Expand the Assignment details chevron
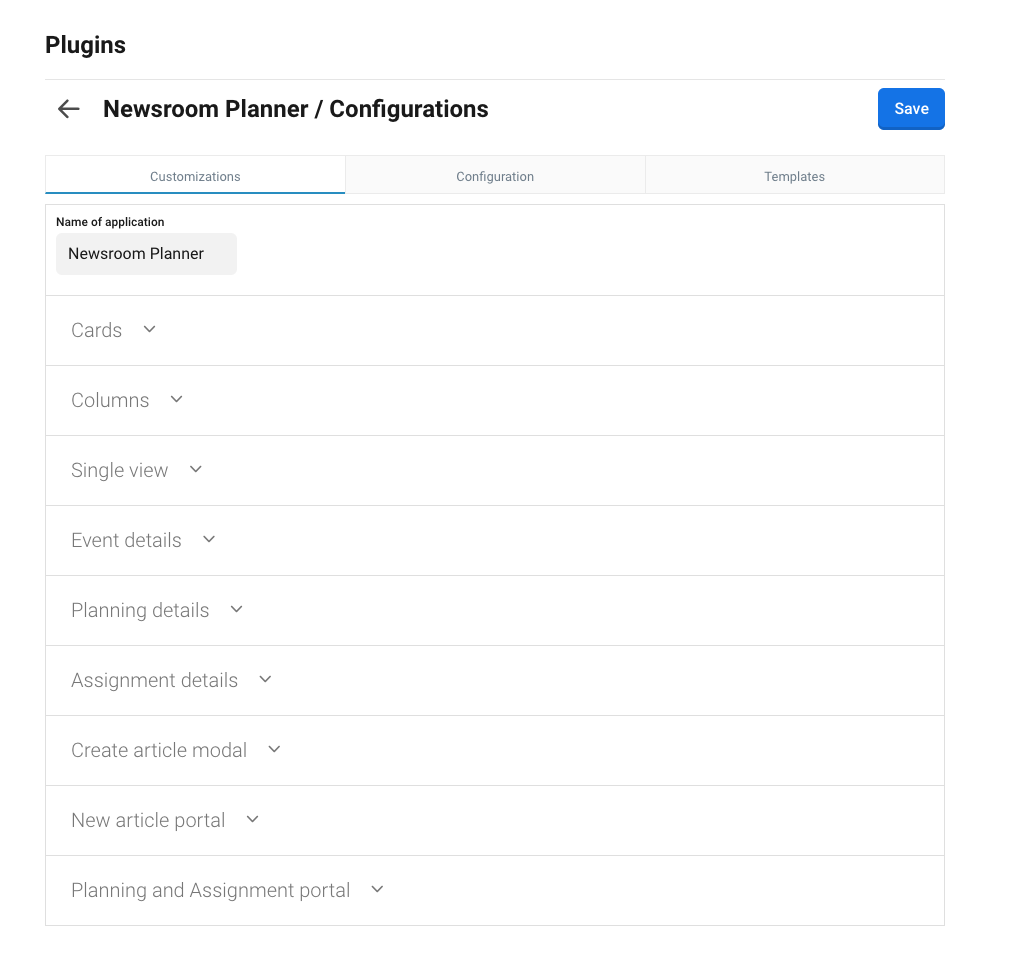 click(x=266, y=679)
